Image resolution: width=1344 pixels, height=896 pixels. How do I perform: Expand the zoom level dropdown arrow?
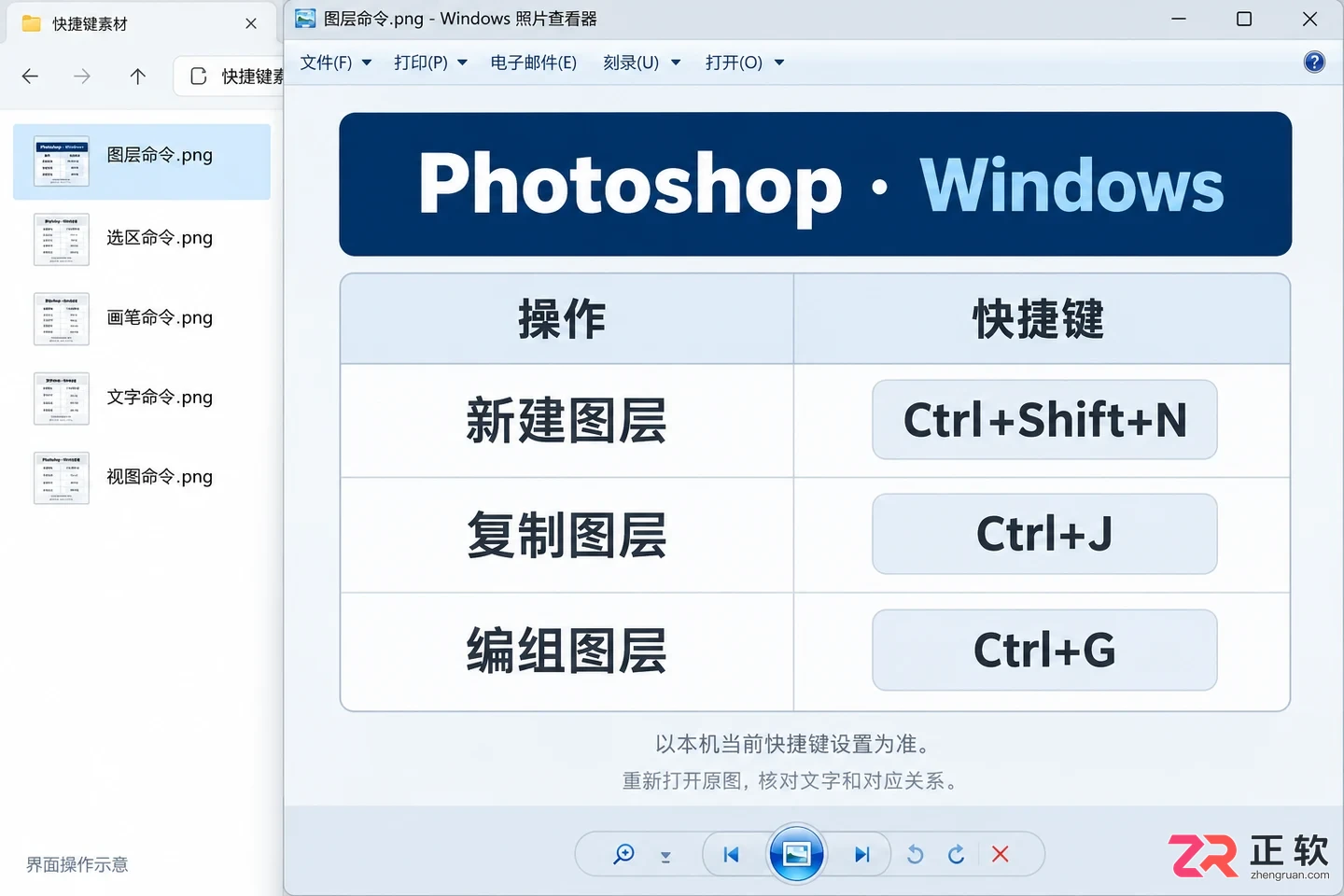click(x=665, y=856)
